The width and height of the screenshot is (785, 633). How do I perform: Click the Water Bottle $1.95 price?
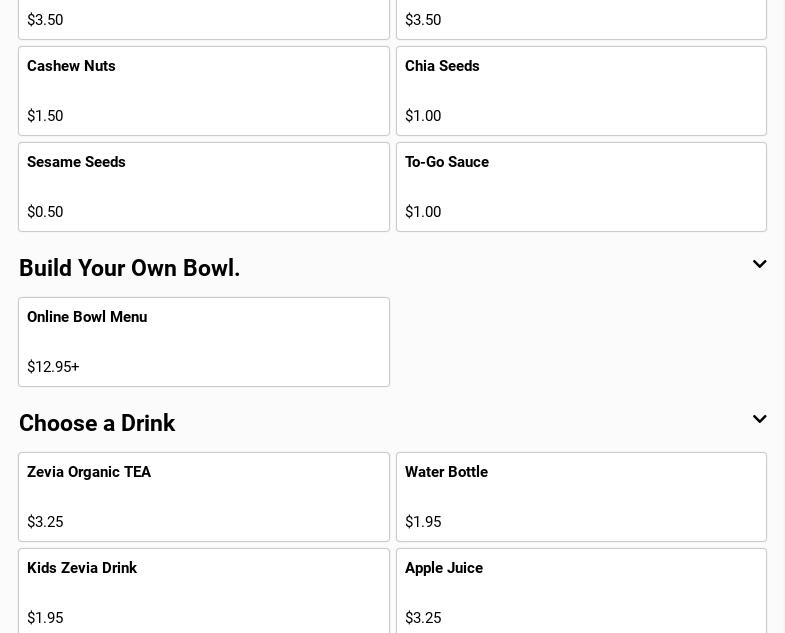tap(423, 522)
